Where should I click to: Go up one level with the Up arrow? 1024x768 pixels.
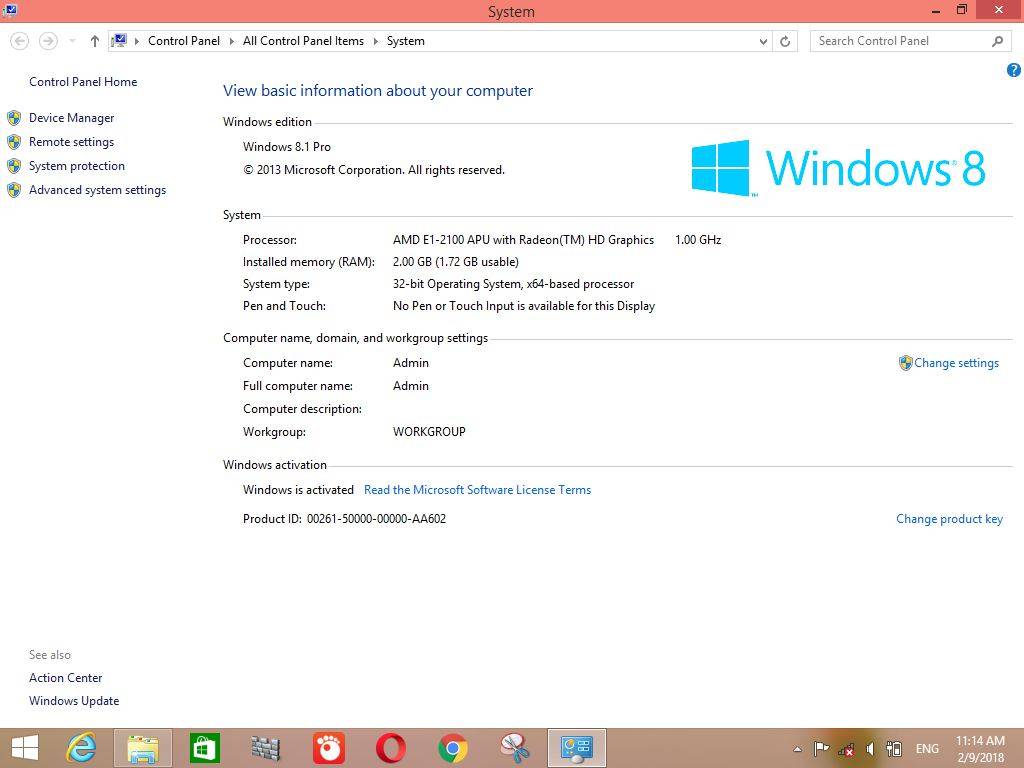click(95, 41)
